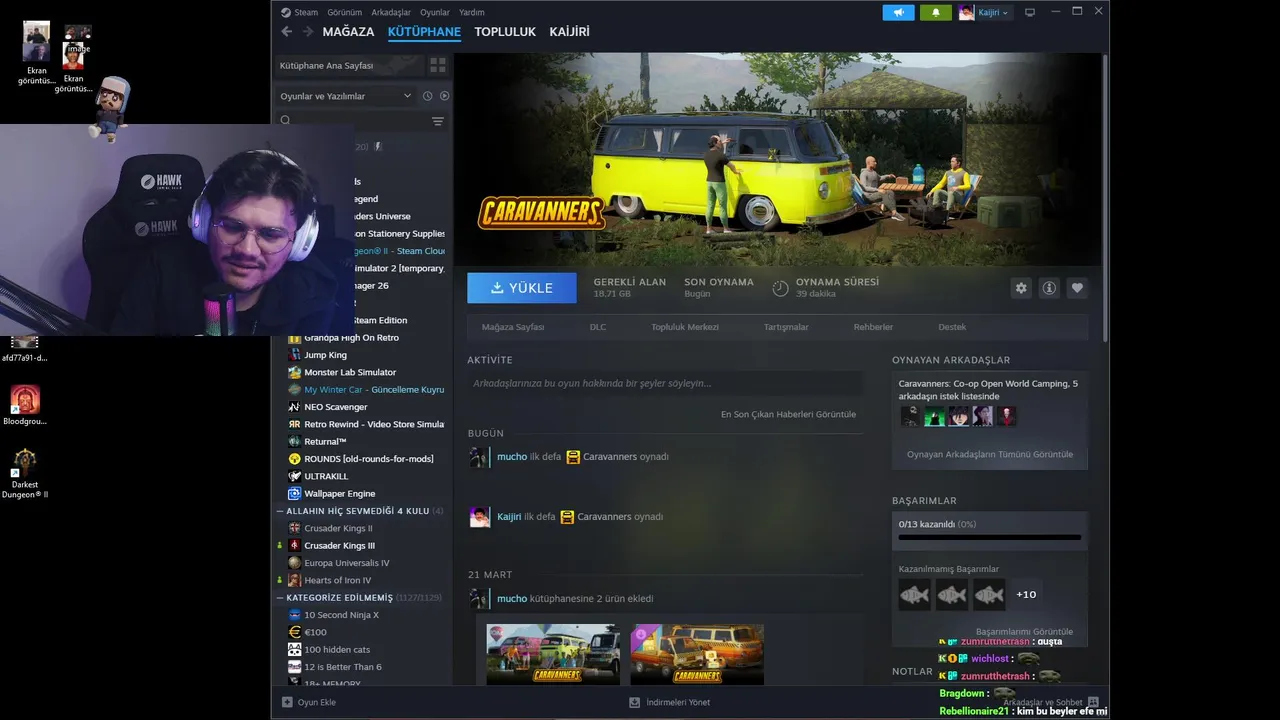Click mucho's avatar under Bugün

pyautogui.click(x=480, y=457)
